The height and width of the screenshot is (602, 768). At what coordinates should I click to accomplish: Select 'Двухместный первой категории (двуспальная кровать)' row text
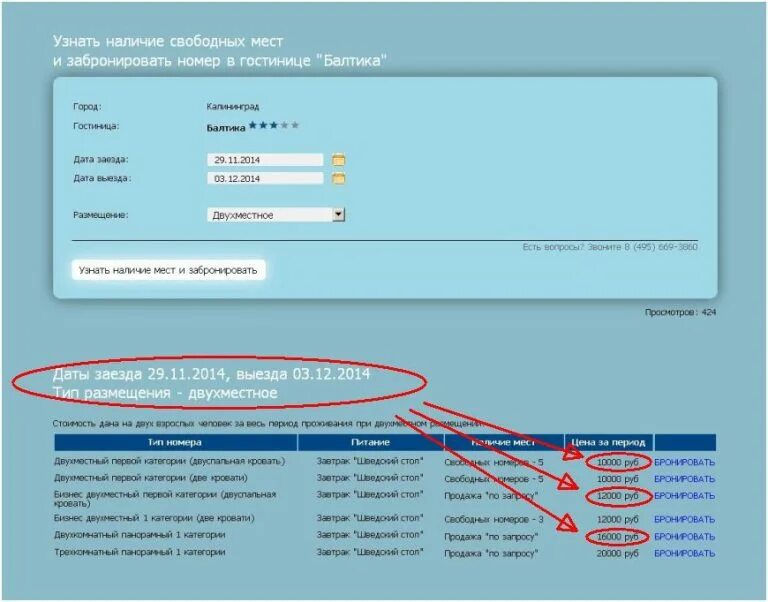click(x=169, y=461)
